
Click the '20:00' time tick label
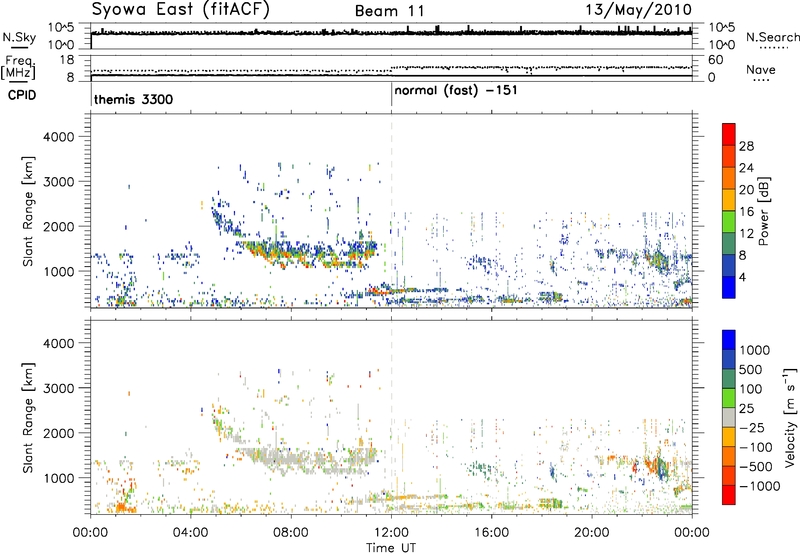point(592,533)
